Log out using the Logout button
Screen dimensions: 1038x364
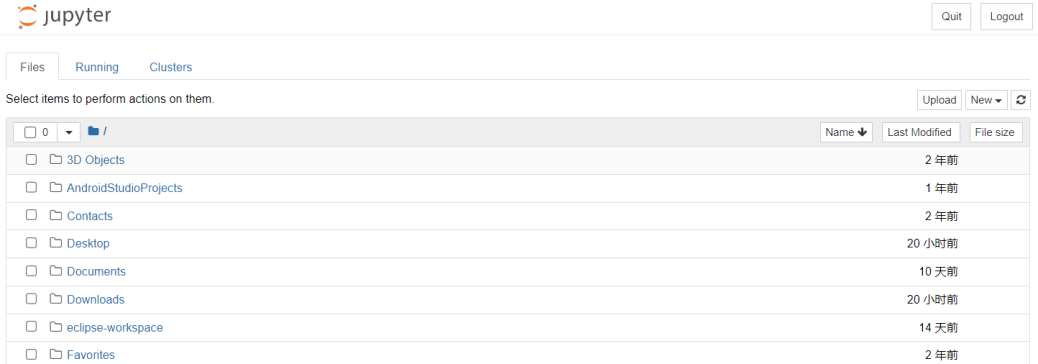(x=1006, y=17)
